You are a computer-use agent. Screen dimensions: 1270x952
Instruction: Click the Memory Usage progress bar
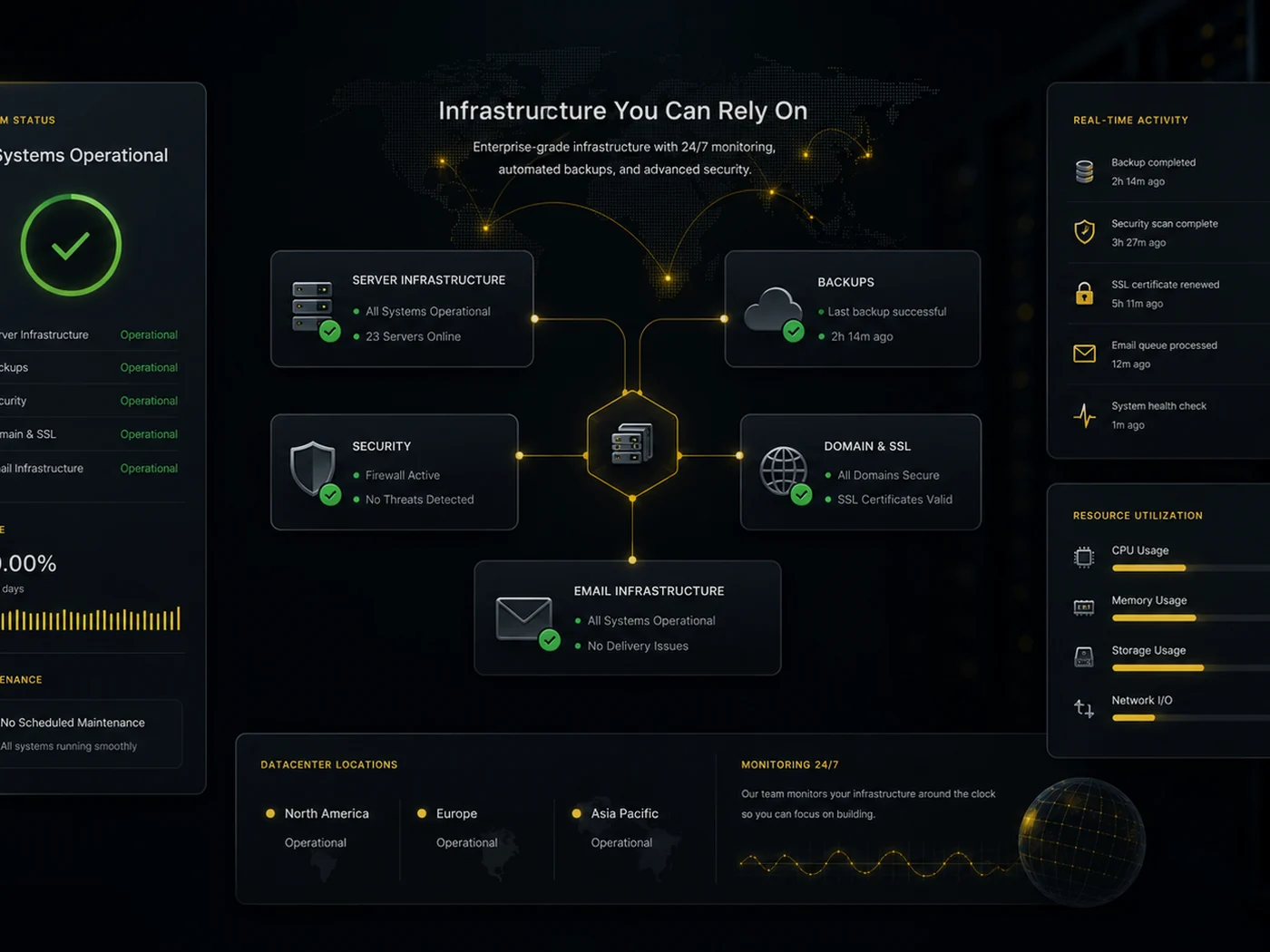tap(1191, 618)
